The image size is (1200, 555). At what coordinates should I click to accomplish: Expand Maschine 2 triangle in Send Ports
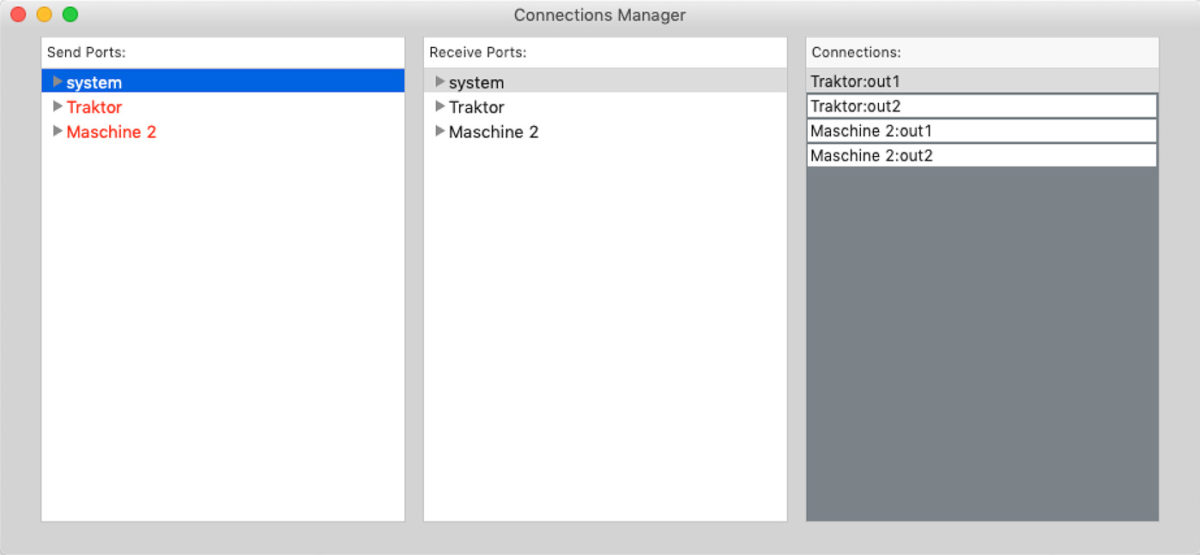click(x=58, y=131)
